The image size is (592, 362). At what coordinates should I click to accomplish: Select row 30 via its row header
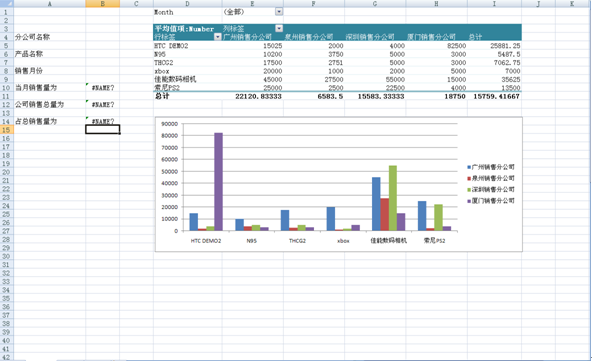[x=6, y=256]
